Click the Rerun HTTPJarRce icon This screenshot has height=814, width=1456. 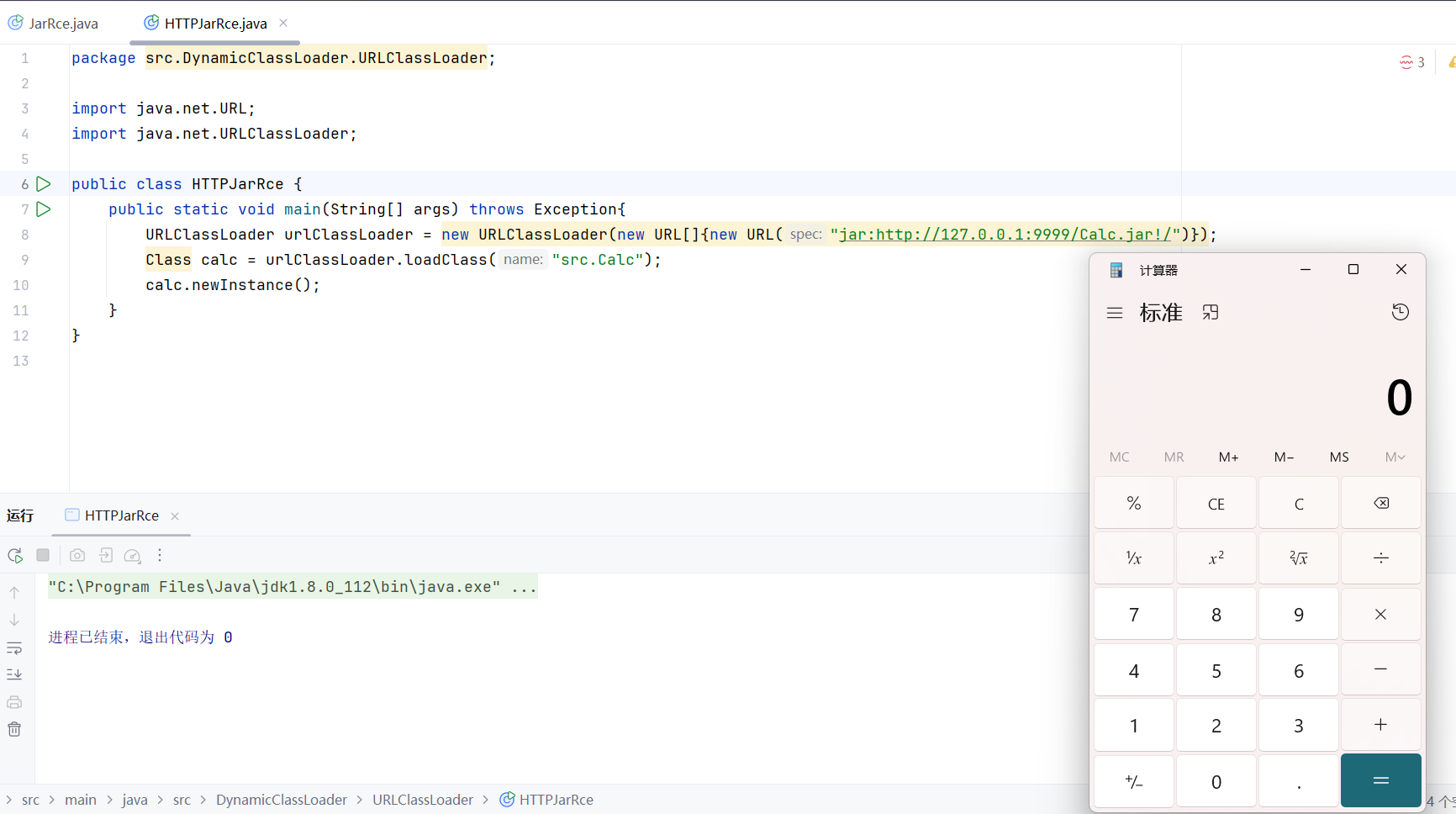[15, 555]
